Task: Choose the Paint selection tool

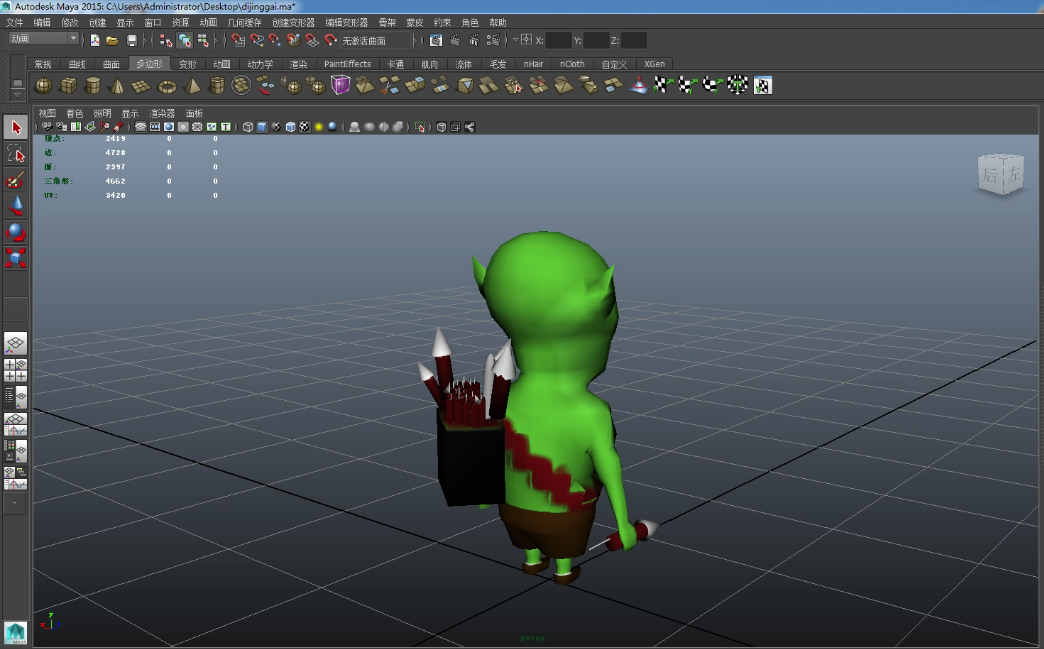Action: click(16, 180)
